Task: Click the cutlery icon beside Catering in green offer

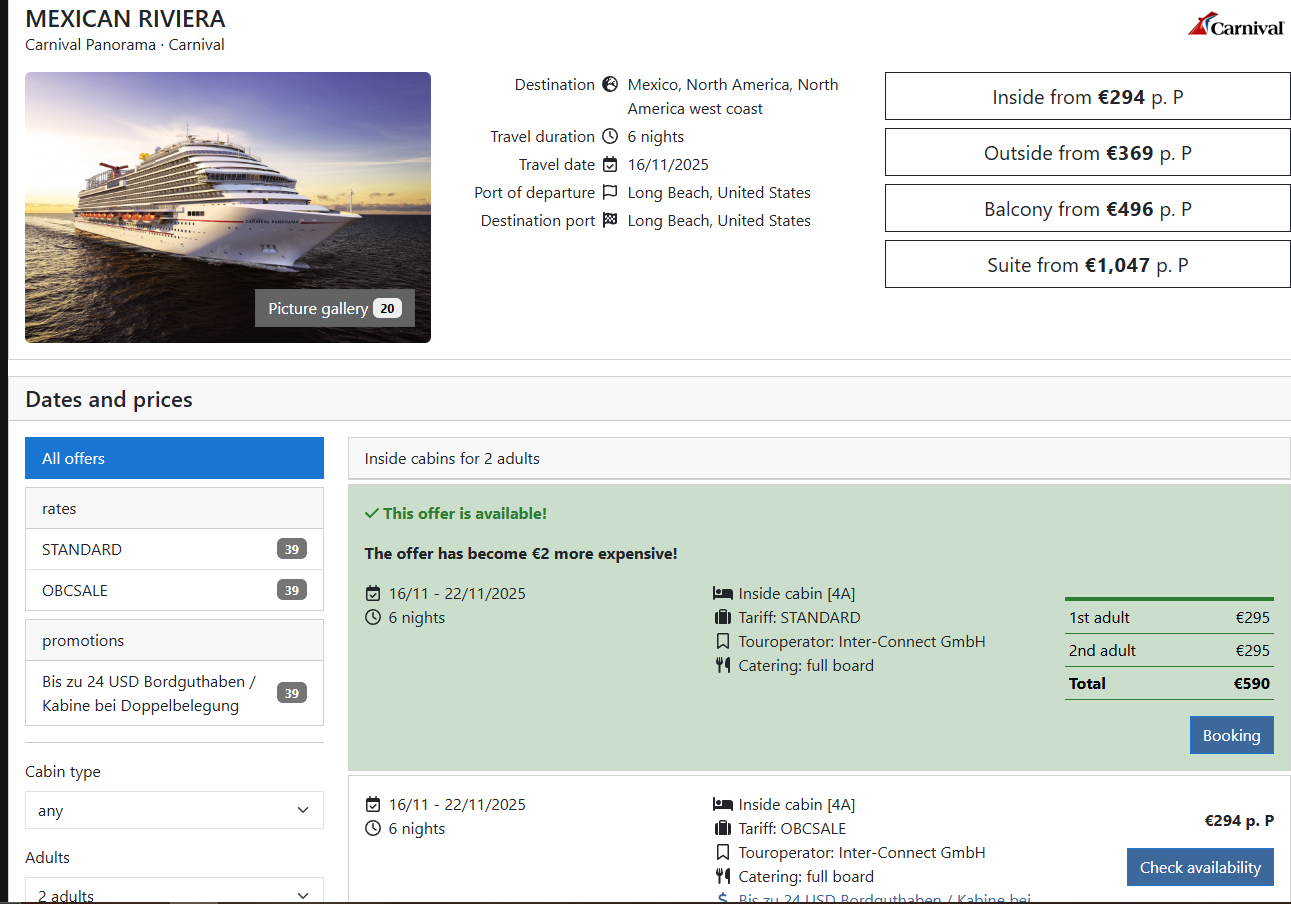Action: click(x=723, y=666)
